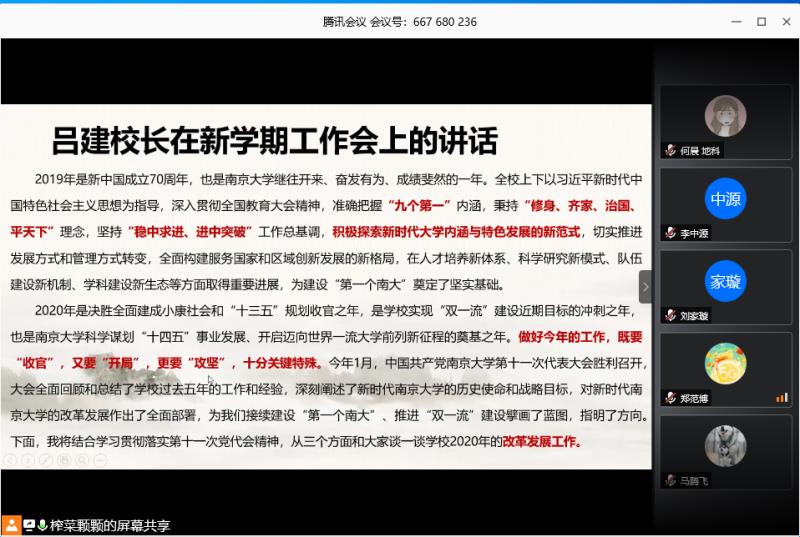Click 马腾飞's avatar picture
Screen dimensions: 800x537
pos(725,446)
